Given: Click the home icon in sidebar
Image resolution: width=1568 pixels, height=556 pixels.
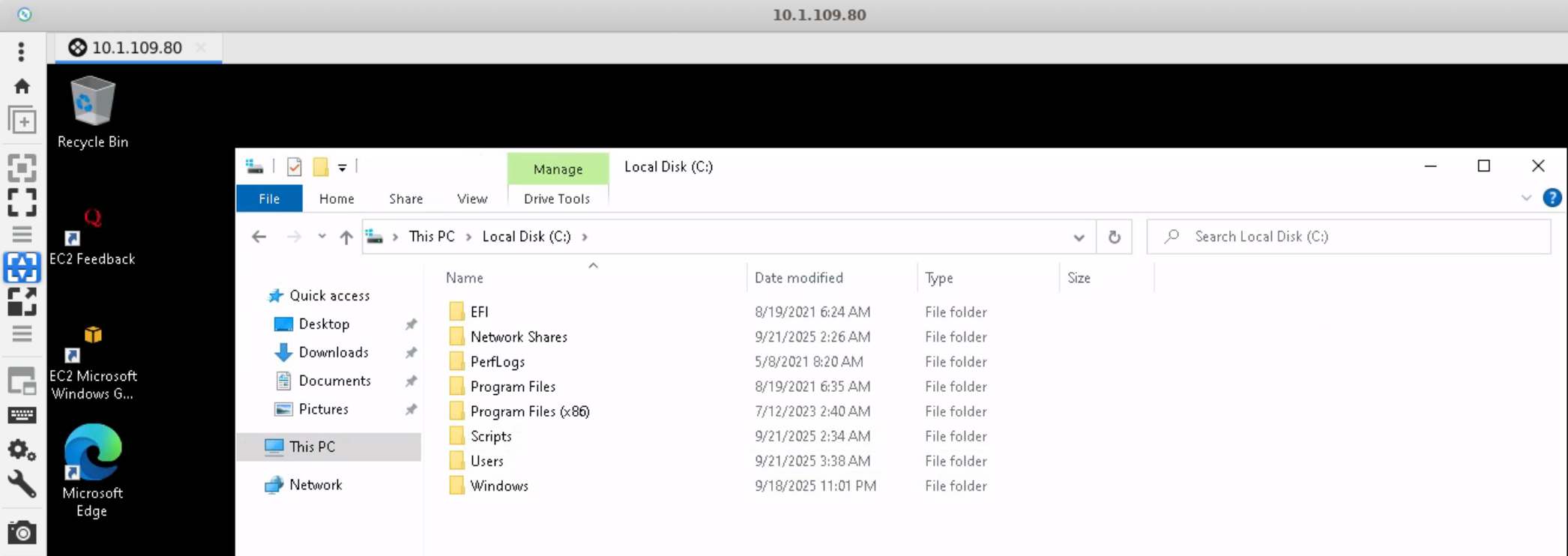Looking at the screenshot, I should pos(22,87).
